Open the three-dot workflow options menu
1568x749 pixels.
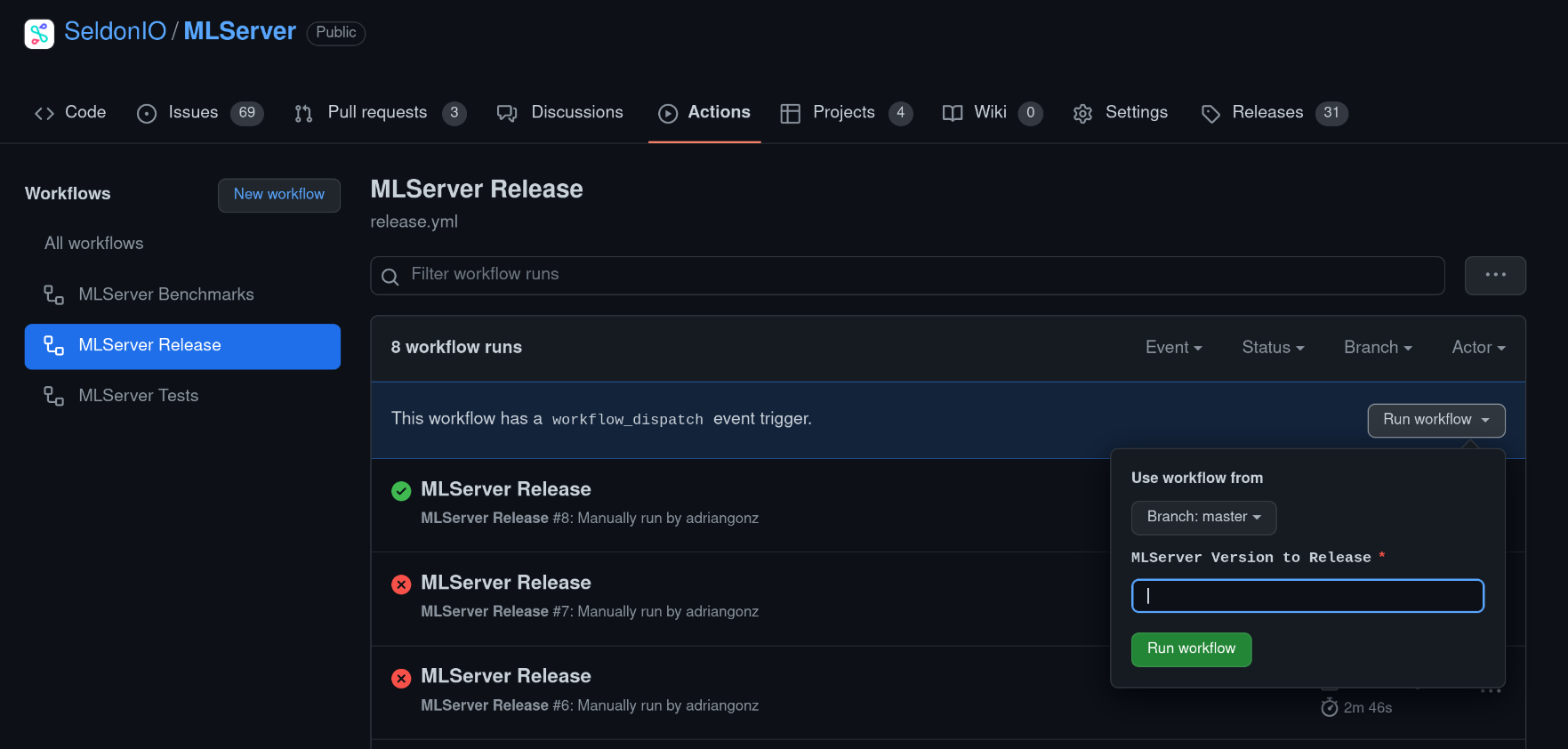(x=1495, y=276)
